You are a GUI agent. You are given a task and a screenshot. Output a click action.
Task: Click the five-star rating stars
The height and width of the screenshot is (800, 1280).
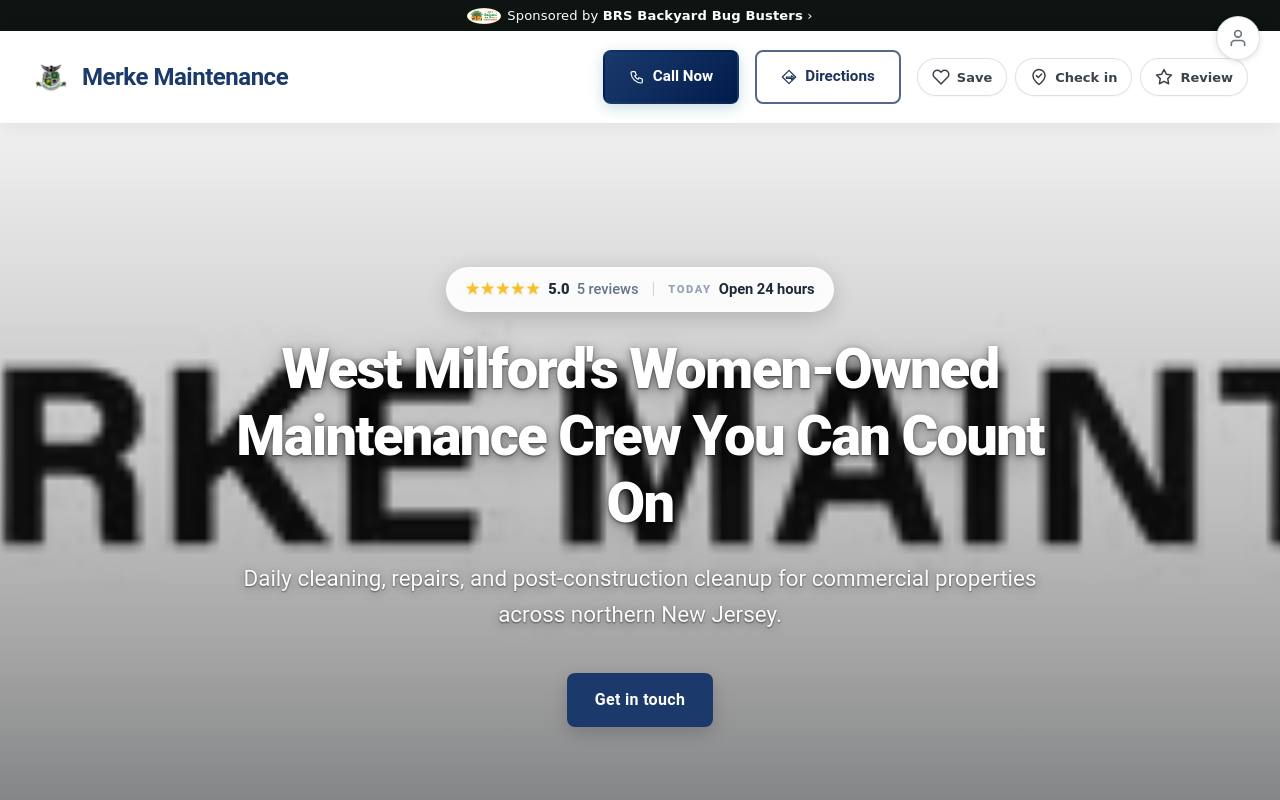pos(503,289)
